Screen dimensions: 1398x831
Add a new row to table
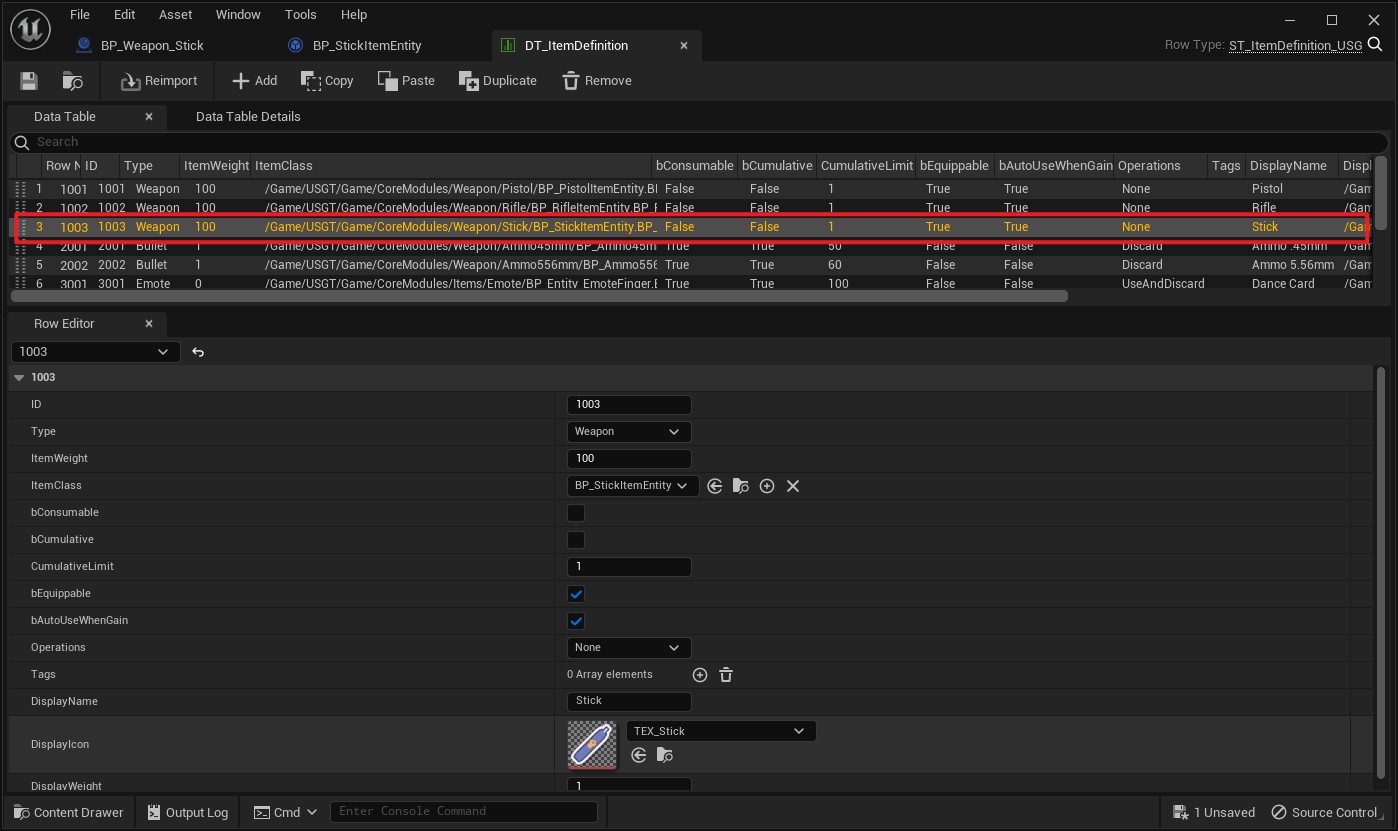point(254,81)
